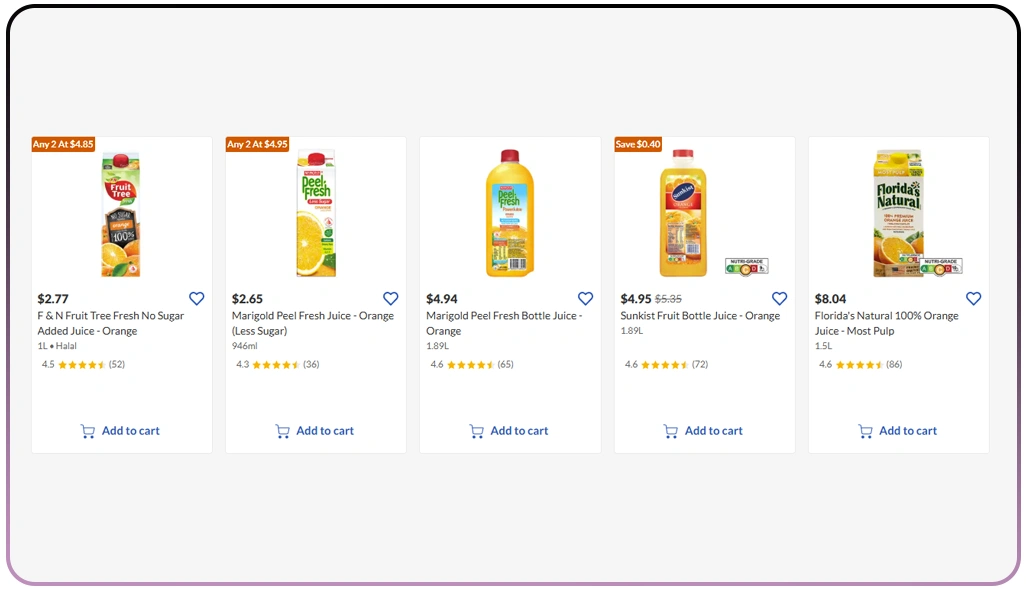Click the 'Any 2 At $4.85' promo badge
1026x589 pixels.
63,144
